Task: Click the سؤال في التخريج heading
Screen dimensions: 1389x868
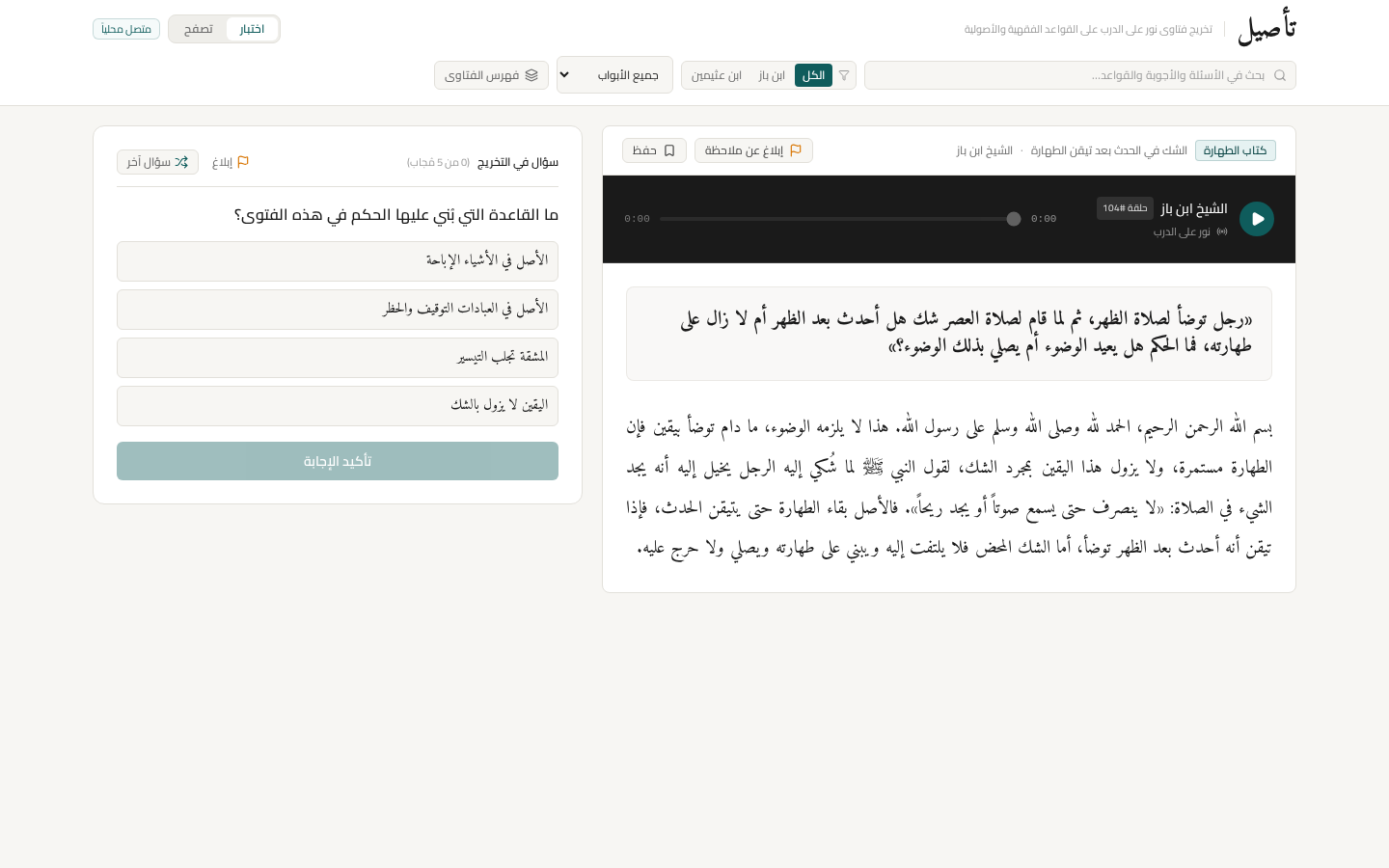Action: pyautogui.click(x=518, y=162)
